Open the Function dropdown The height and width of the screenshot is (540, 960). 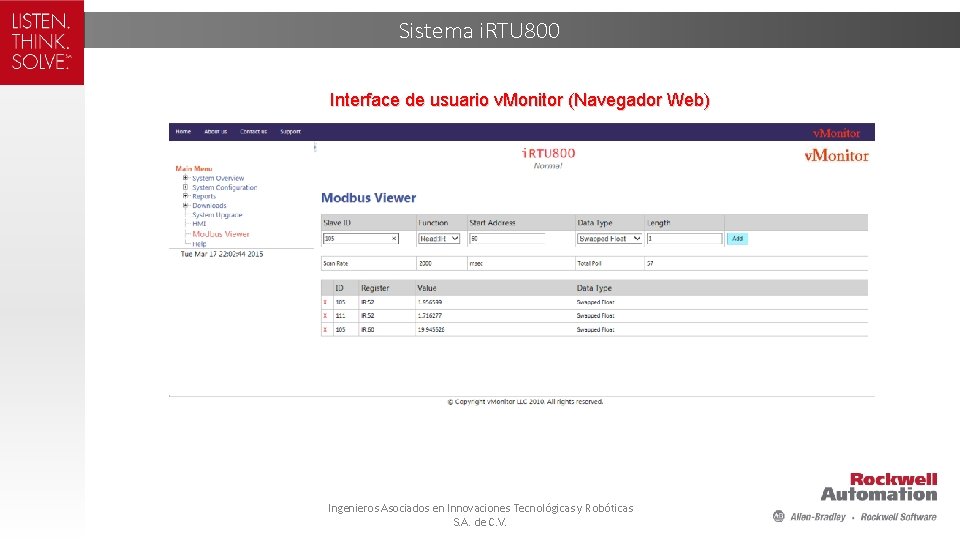click(x=438, y=239)
